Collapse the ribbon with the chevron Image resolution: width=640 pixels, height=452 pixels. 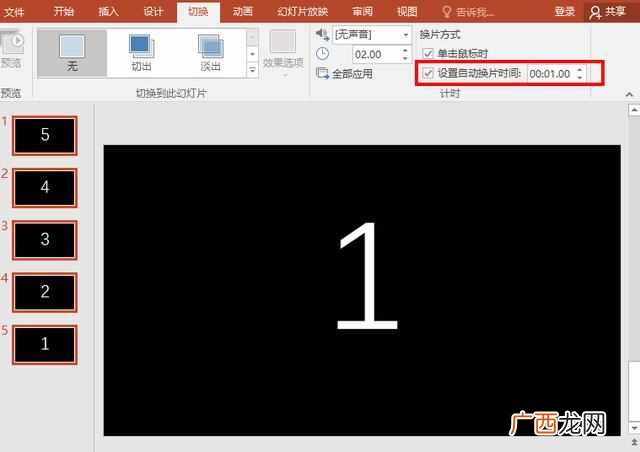click(629, 94)
